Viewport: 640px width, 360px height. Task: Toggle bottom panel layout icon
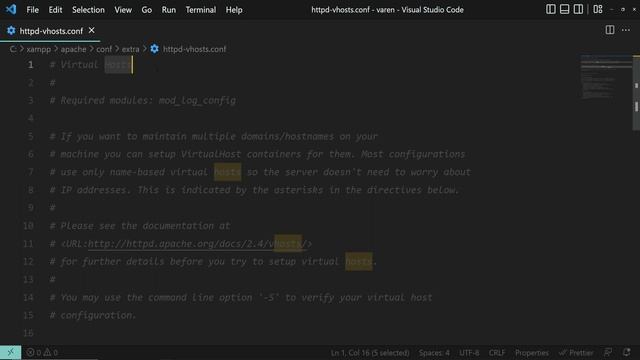coord(564,9)
